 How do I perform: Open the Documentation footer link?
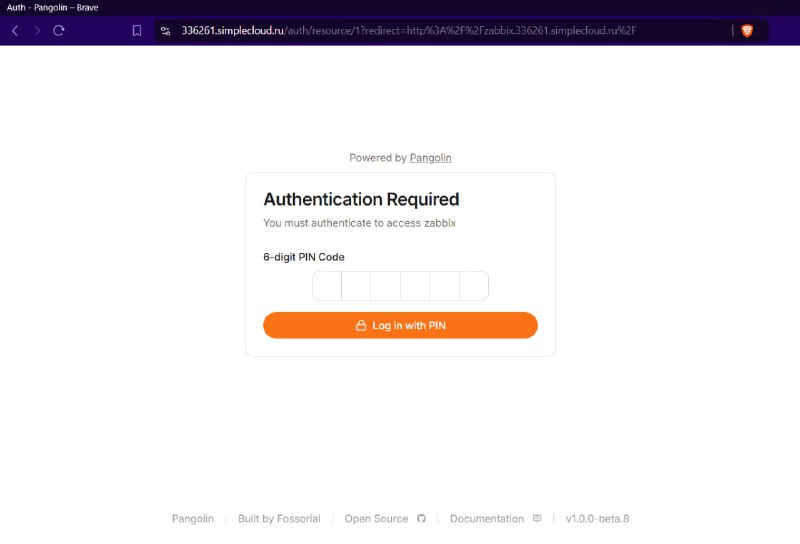point(487,518)
